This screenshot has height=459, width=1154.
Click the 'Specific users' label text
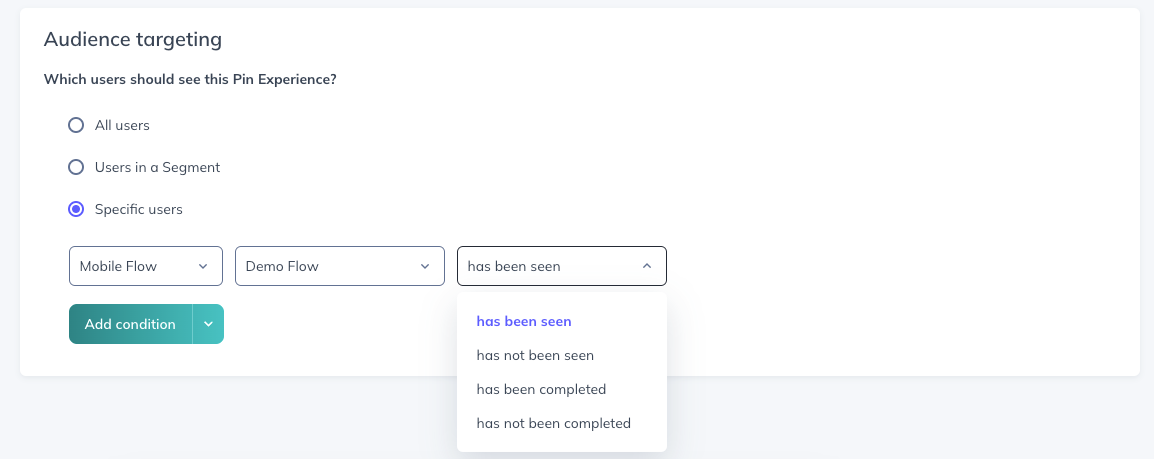138,209
